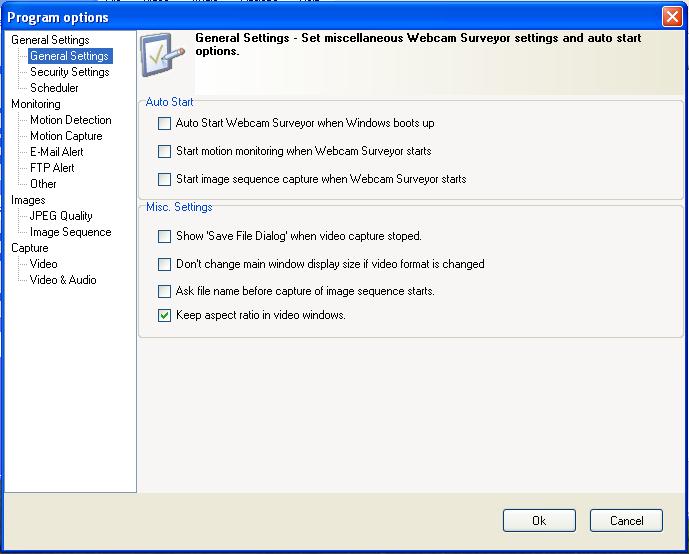Check Ask file name before image sequence capture
The height and width of the screenshot is (554, 689).
point(164,291)
